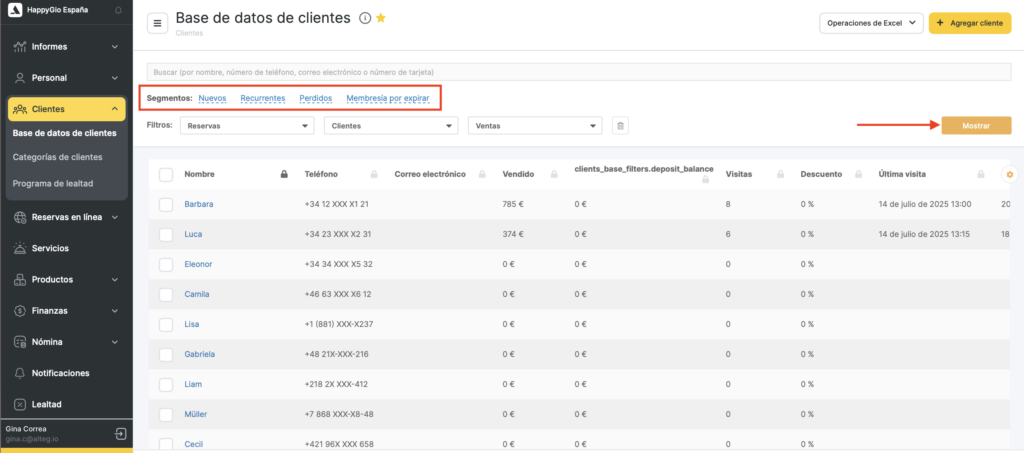The image size is (1024, 453).
Task: Open Categorías de clientes in sidebar
Action: coord(57,157)
